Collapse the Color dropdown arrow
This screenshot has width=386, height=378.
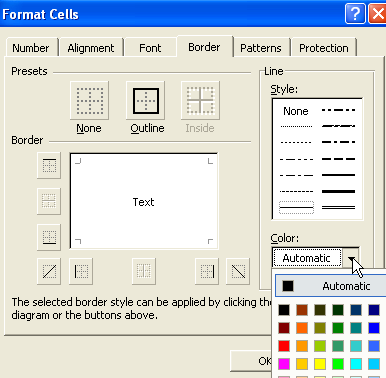(x=351, y=258)
